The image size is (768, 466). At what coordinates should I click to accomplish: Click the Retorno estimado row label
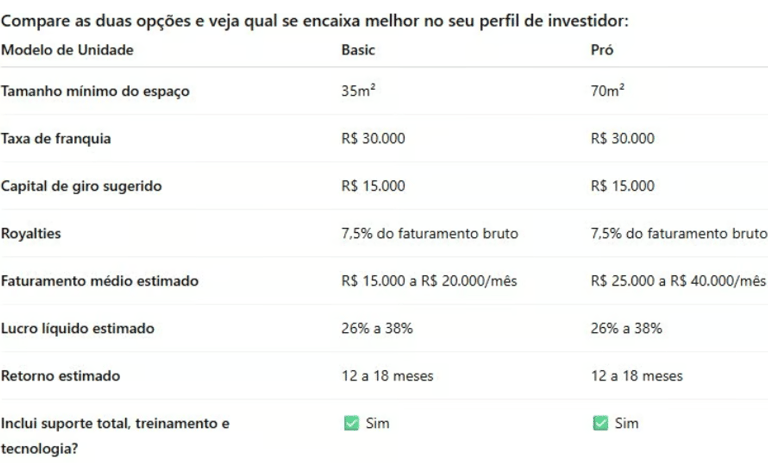[x=60, y=376]
